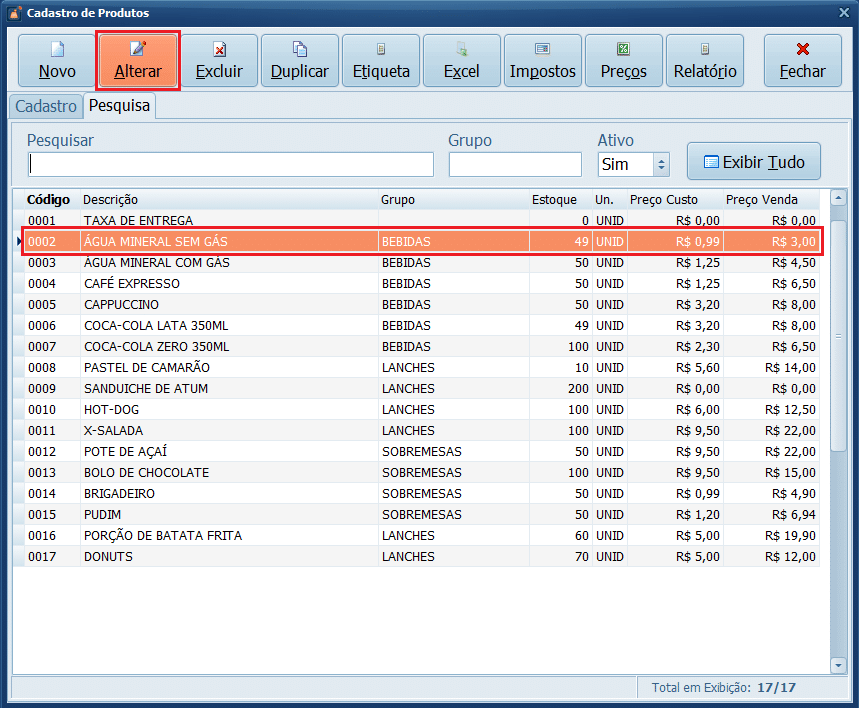Sort by Preço Venda column header

point(770,199)
